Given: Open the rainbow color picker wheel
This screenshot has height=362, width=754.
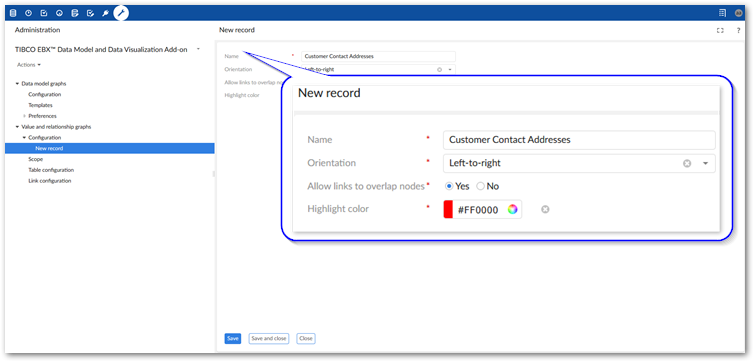Looking at the screenshot, I should pos(513,210).
